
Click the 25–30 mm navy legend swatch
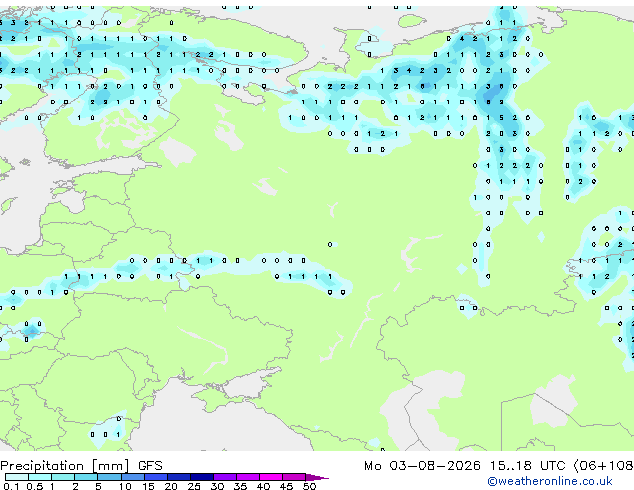201,477
